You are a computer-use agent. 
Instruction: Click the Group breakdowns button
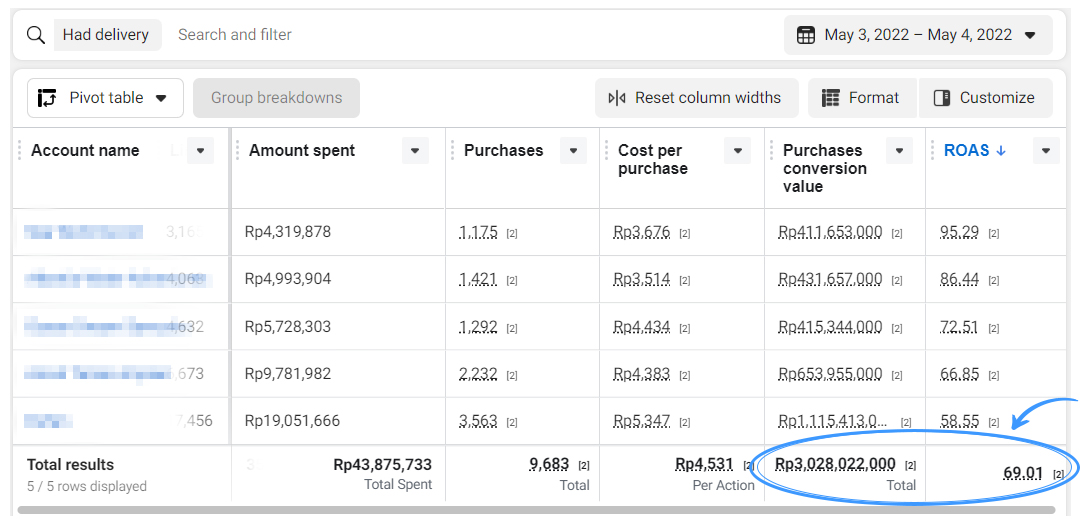(x=276, y=98)
